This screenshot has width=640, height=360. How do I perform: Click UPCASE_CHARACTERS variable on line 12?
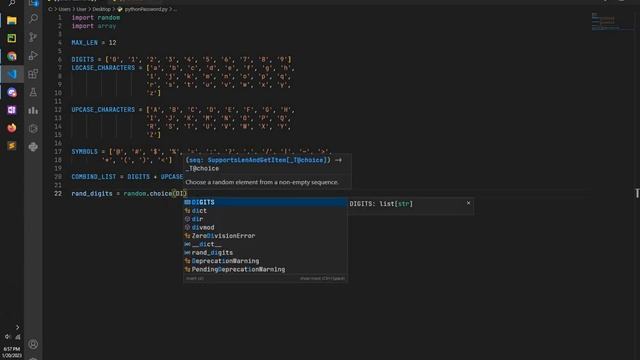pos(103,110)
